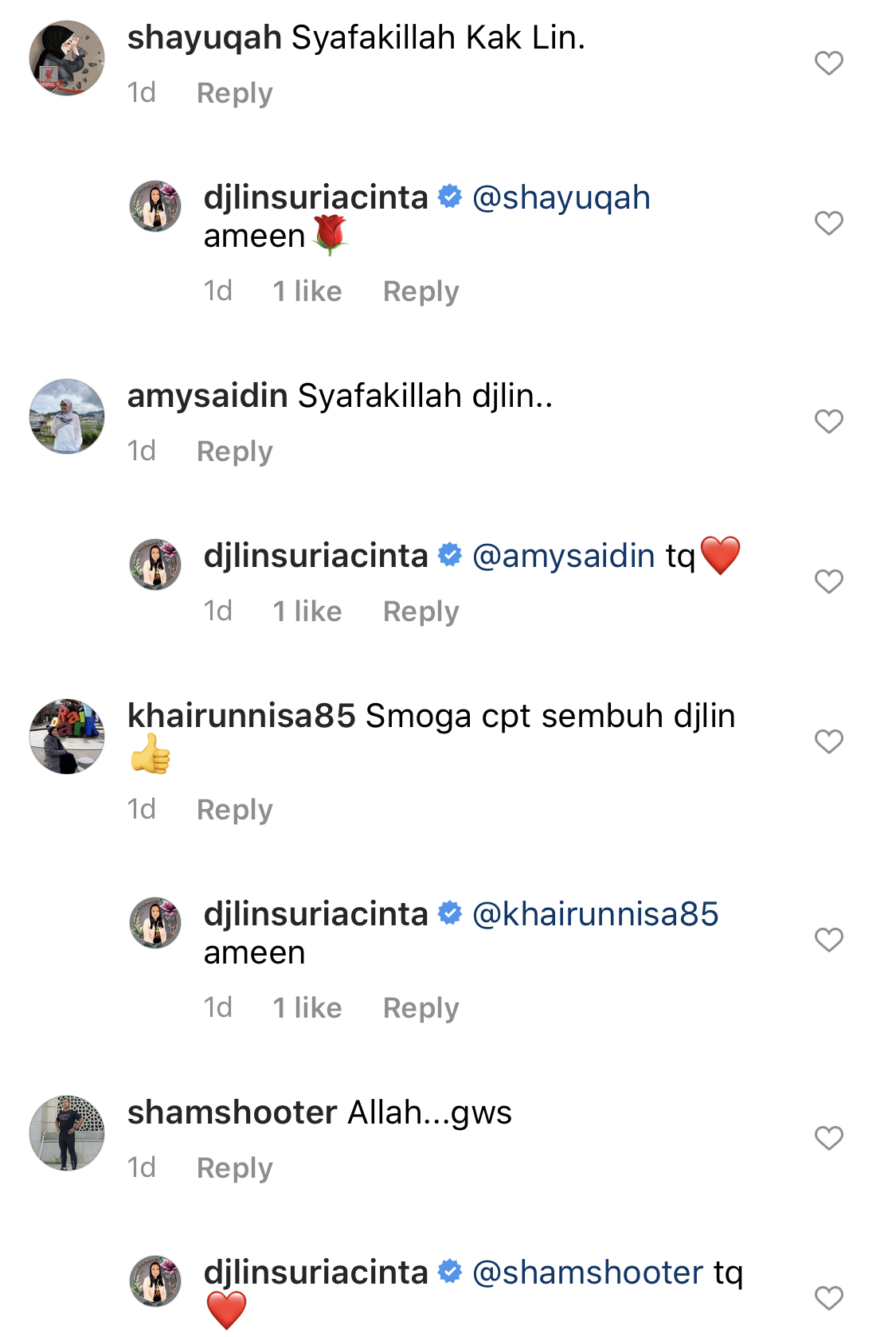
Task: Tap heart on djlinsuriacinta's reply to shayuqah
Action: pos(828,223)
